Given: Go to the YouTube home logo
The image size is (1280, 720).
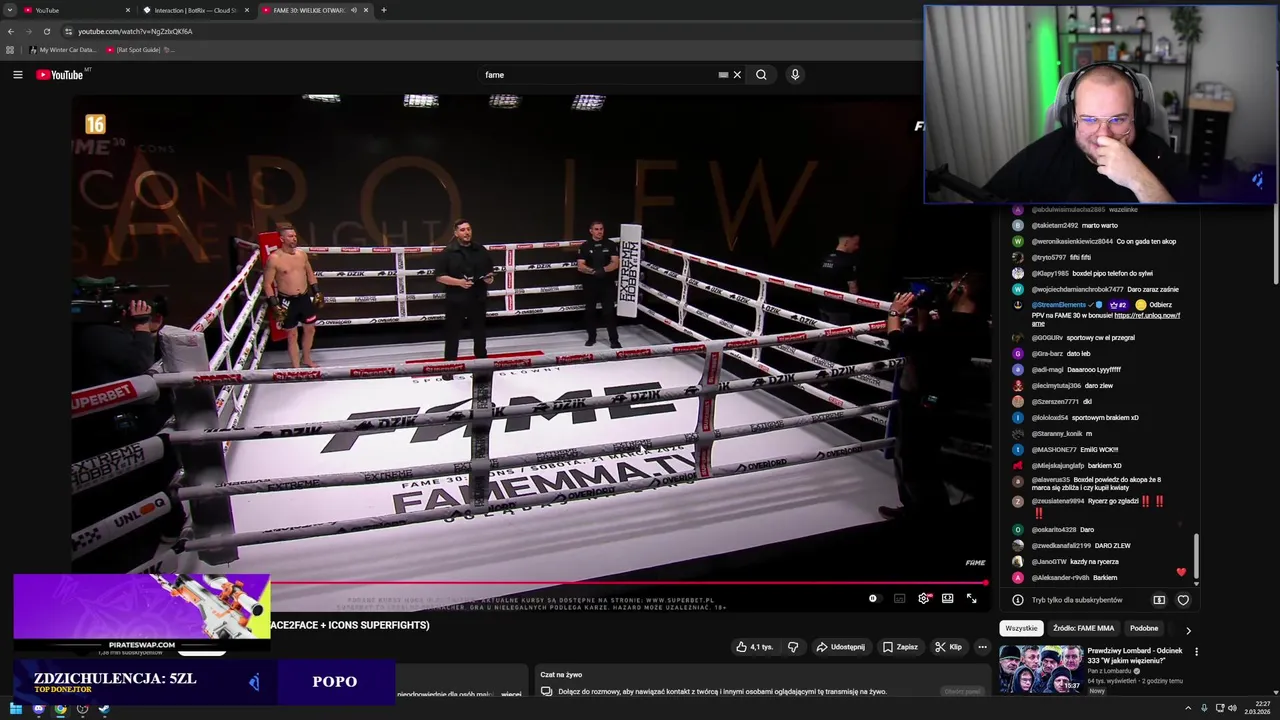Looking at the screenshot, I should (x=60, y=75).
